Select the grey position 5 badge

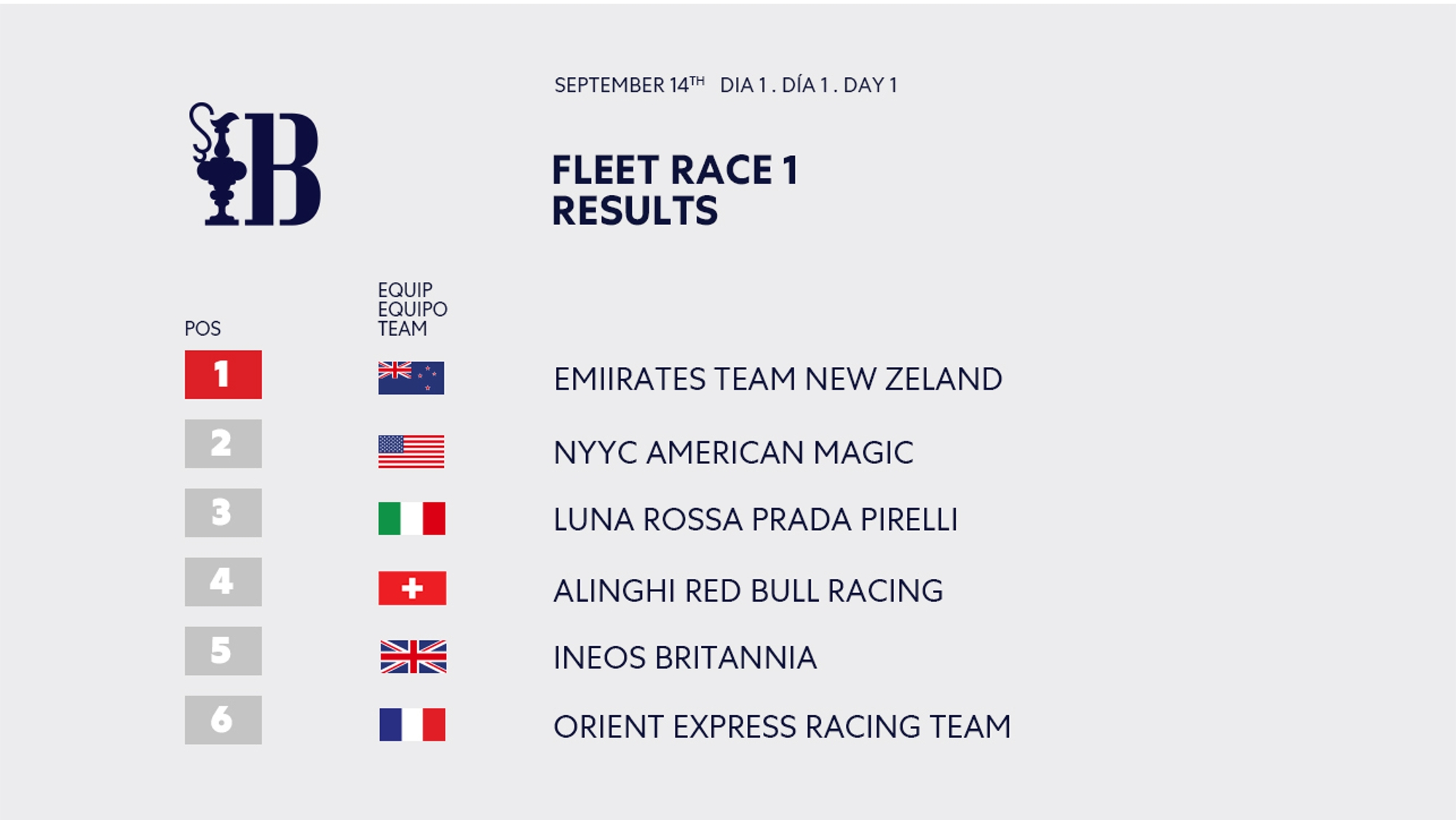(x=223, y=651)
